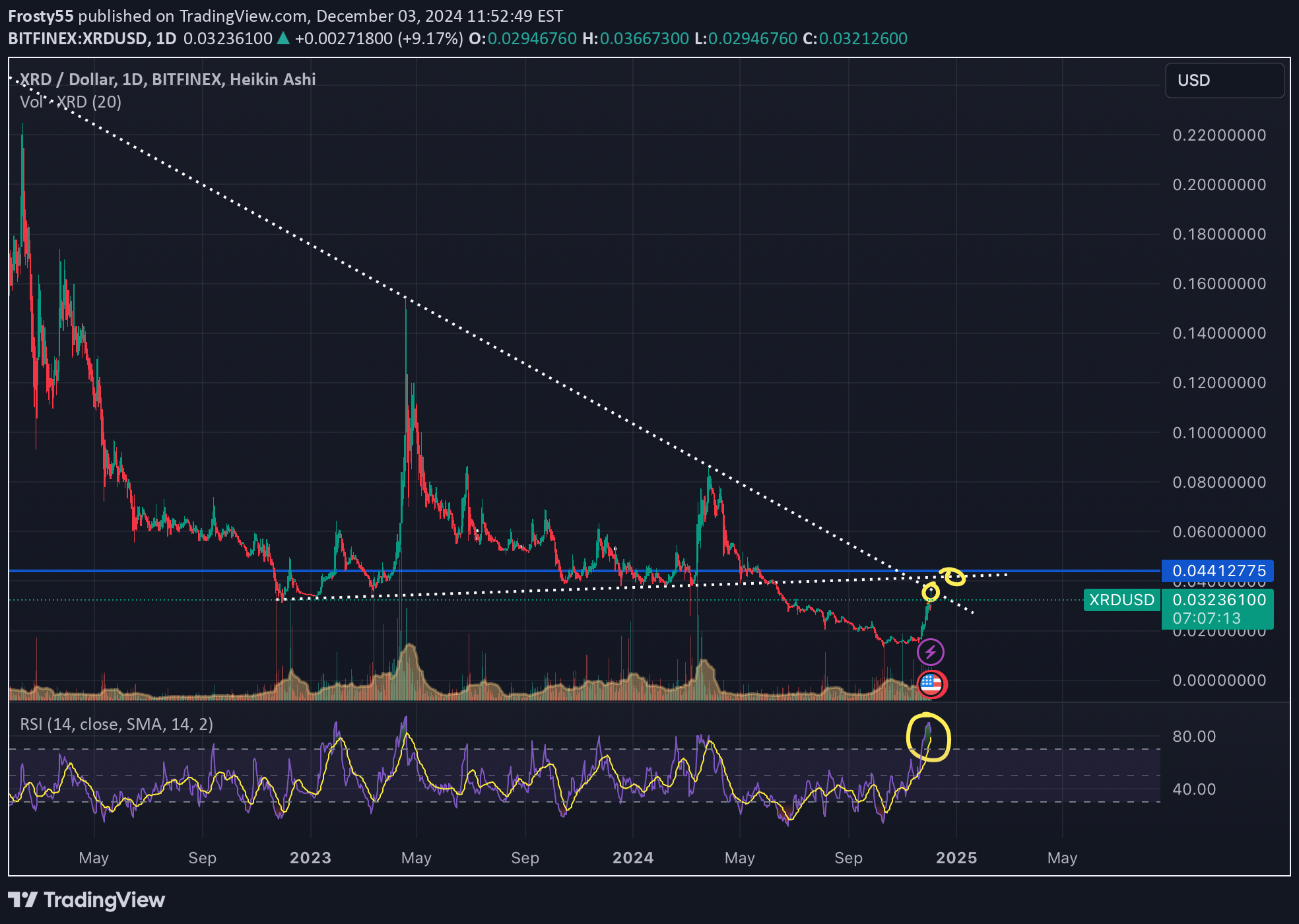Click the 2023 label on the time axis
The height and width of the screenshot is (924, 1299).
(x=310, y=858)
